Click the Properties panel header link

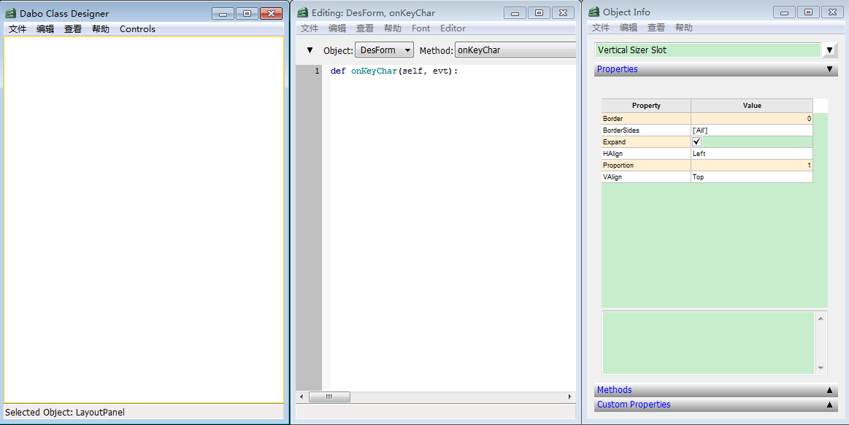(x=617, y=69)
